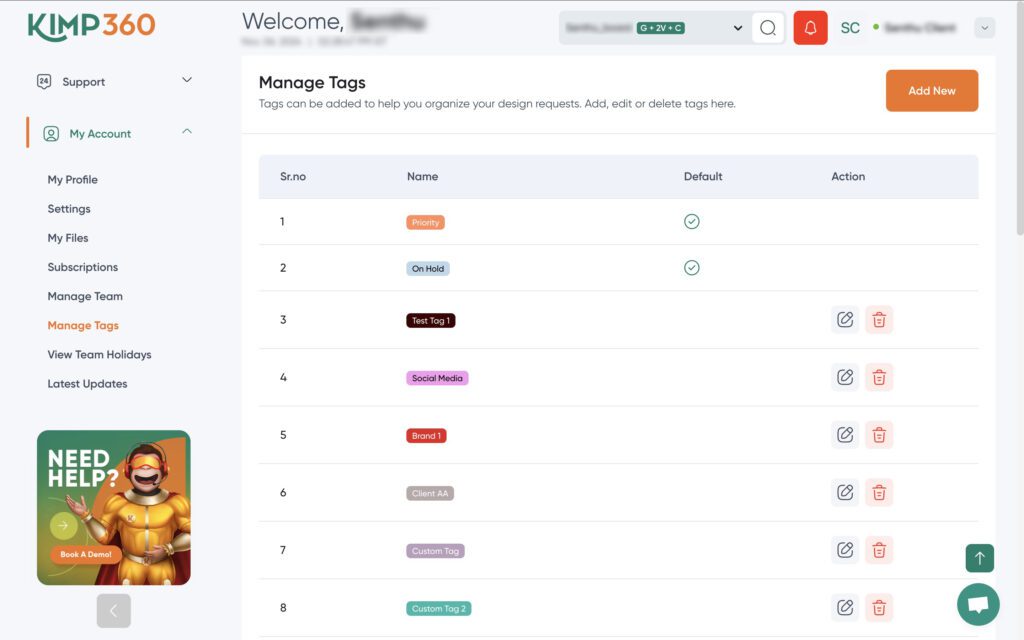This screenshot has height=640, width=1024.
Task: Click the scroll-to-top arrow button
Action: (x=979, y=558)
